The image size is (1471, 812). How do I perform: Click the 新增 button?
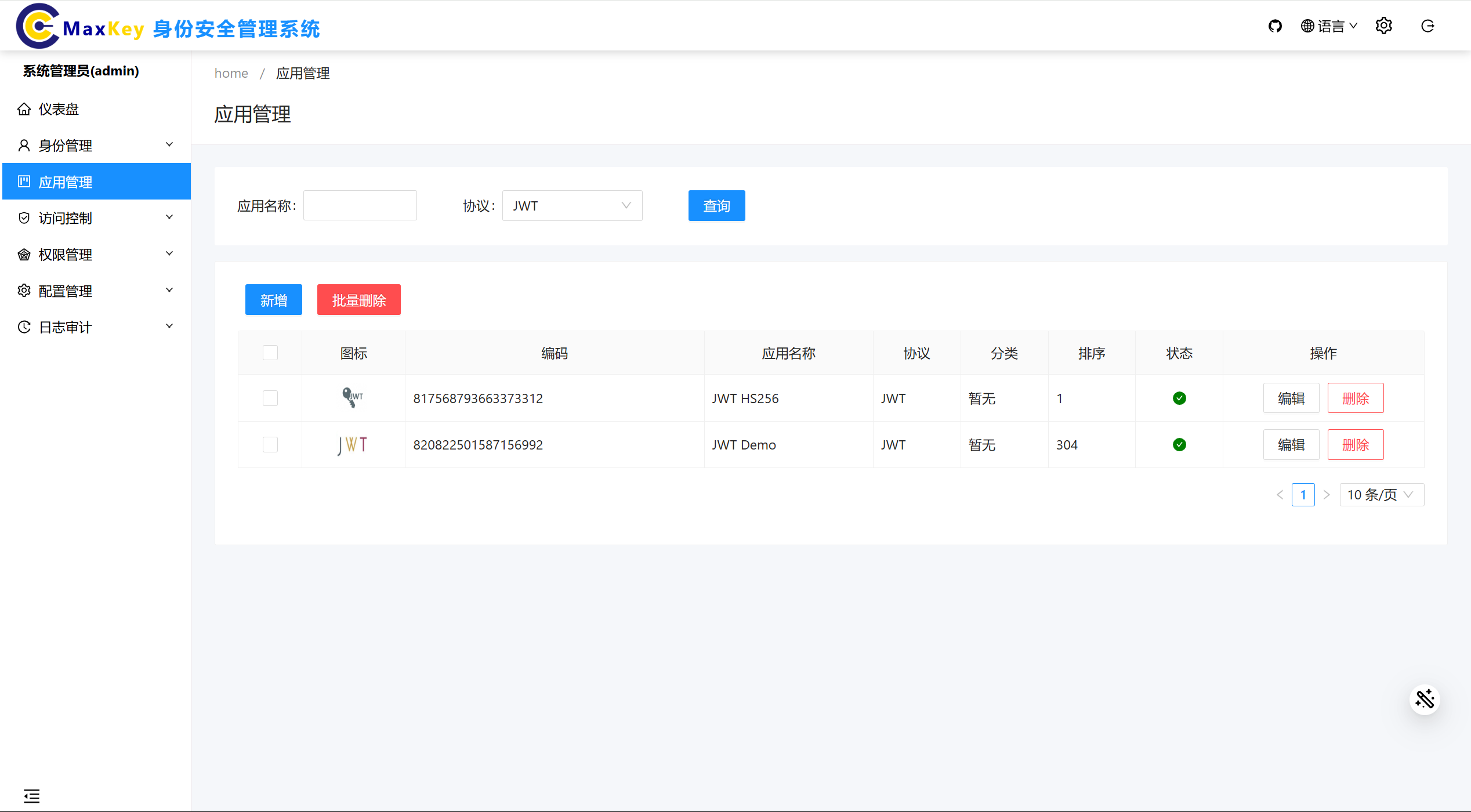click(x=273, y=300)
